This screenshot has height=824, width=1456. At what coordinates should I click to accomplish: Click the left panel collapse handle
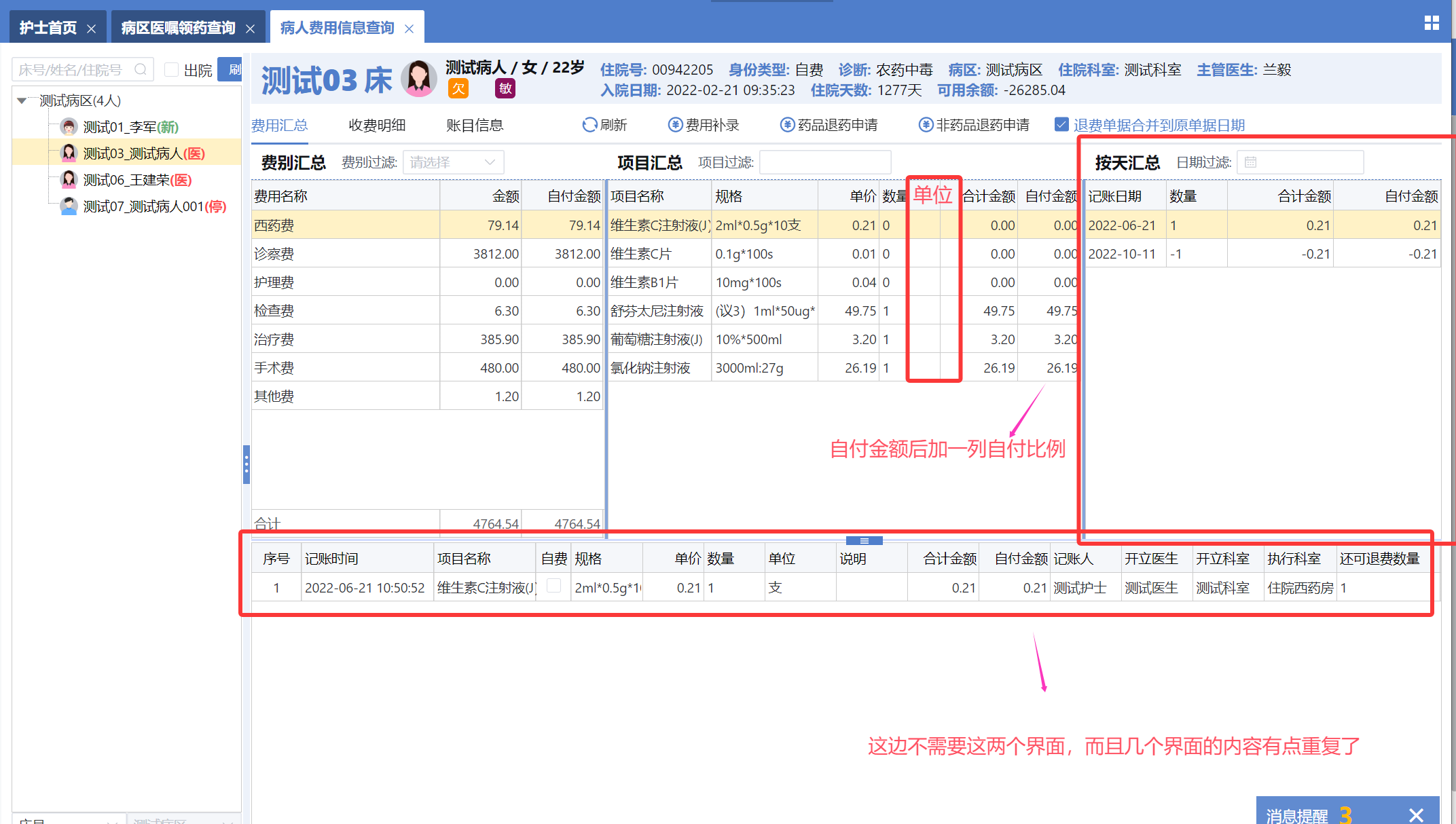247,464
